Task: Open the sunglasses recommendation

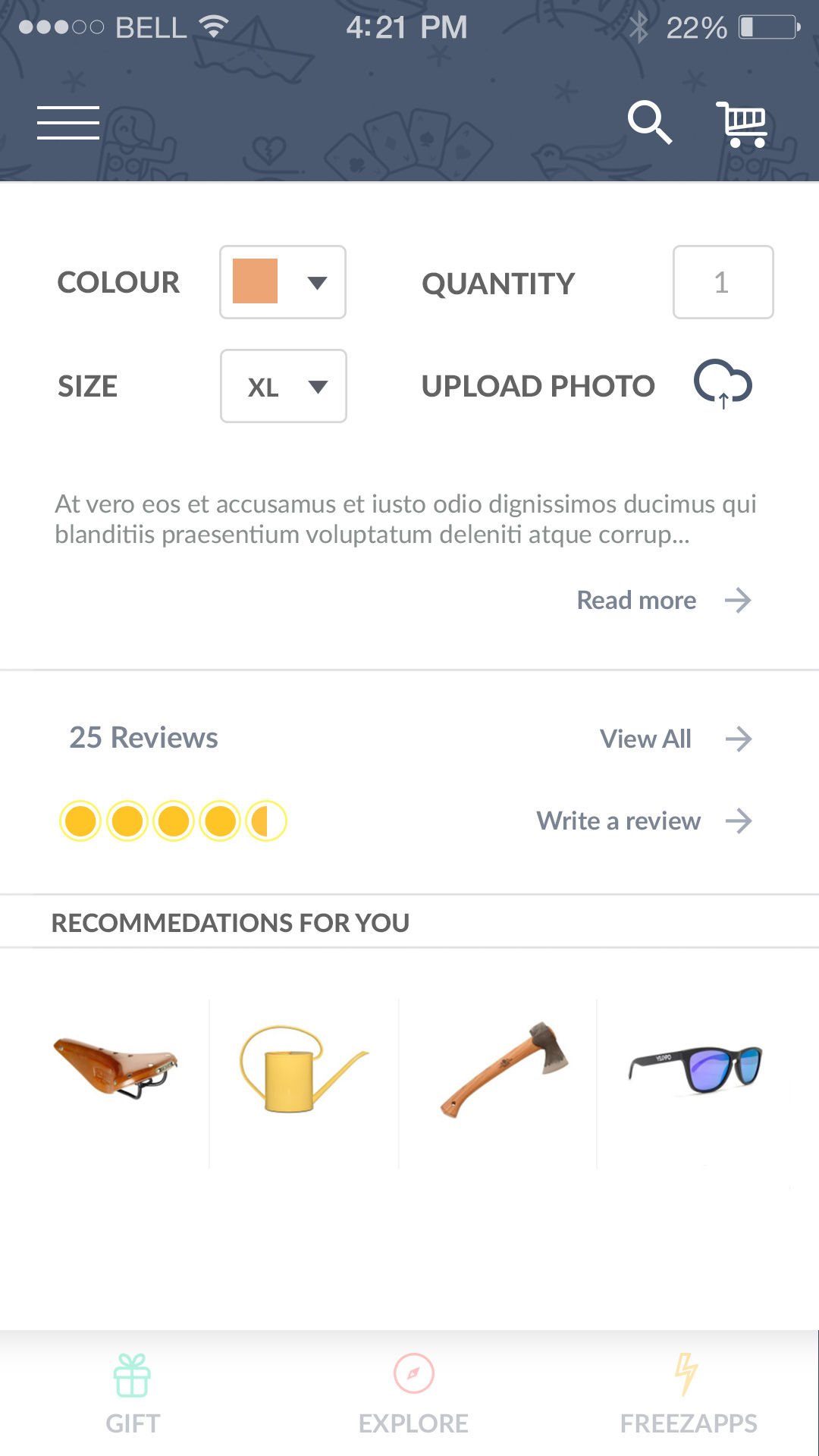Action: [695, 1068]
